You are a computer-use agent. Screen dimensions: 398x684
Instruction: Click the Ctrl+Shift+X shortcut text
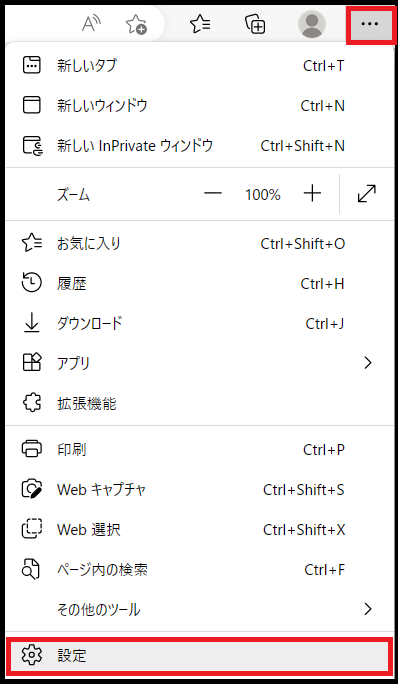coord(304,530)
